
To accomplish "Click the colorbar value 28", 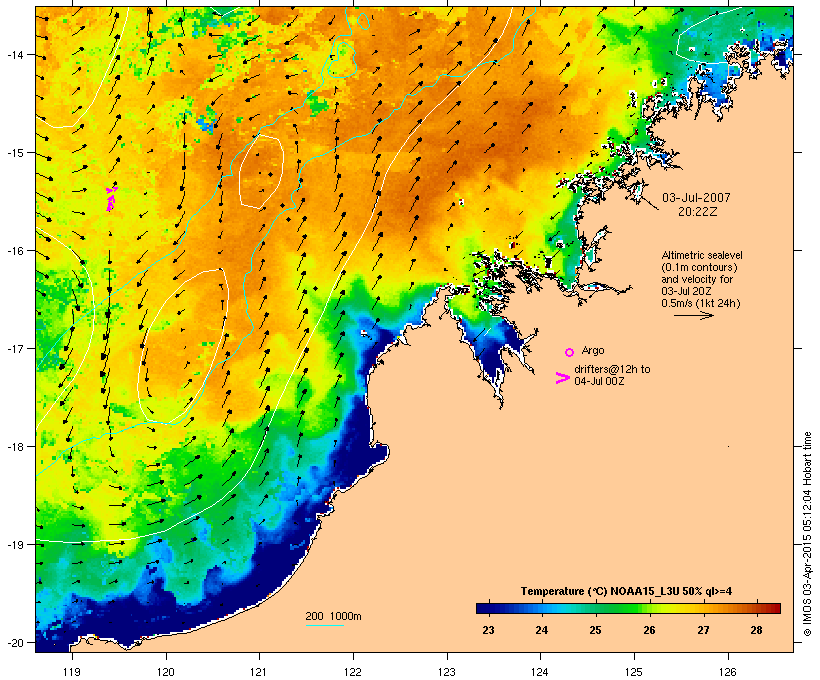I will (756, 630).
